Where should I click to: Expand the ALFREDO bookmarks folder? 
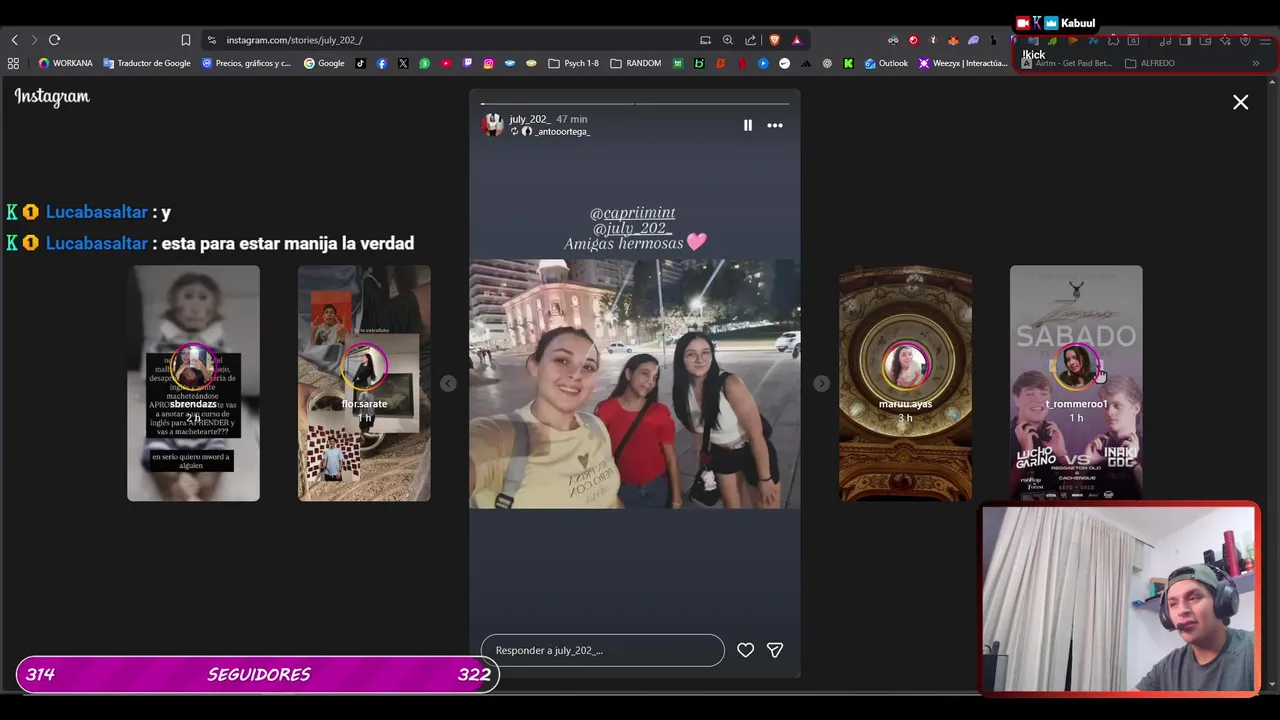1150,63
